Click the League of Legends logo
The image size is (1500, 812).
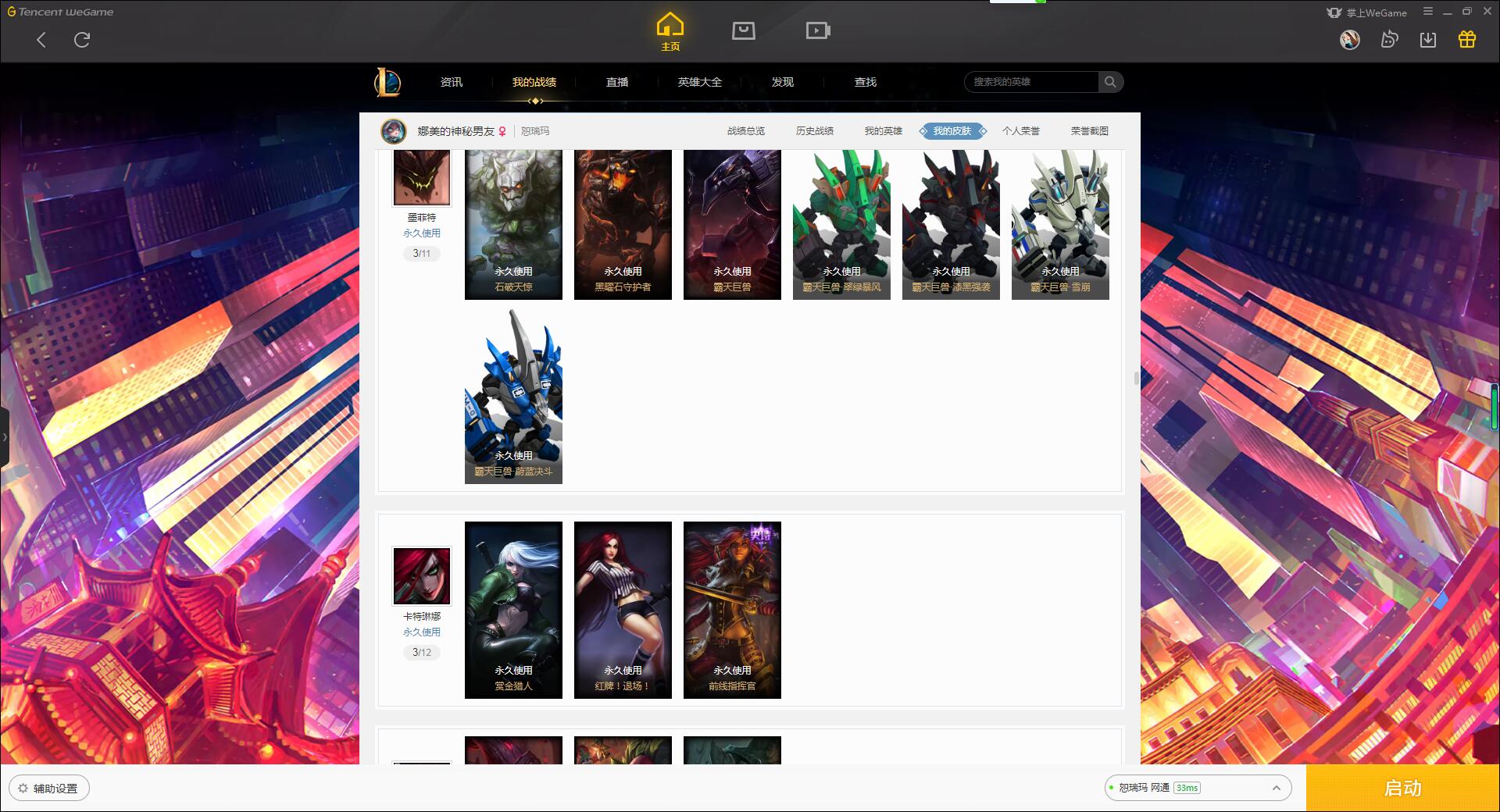387,82
